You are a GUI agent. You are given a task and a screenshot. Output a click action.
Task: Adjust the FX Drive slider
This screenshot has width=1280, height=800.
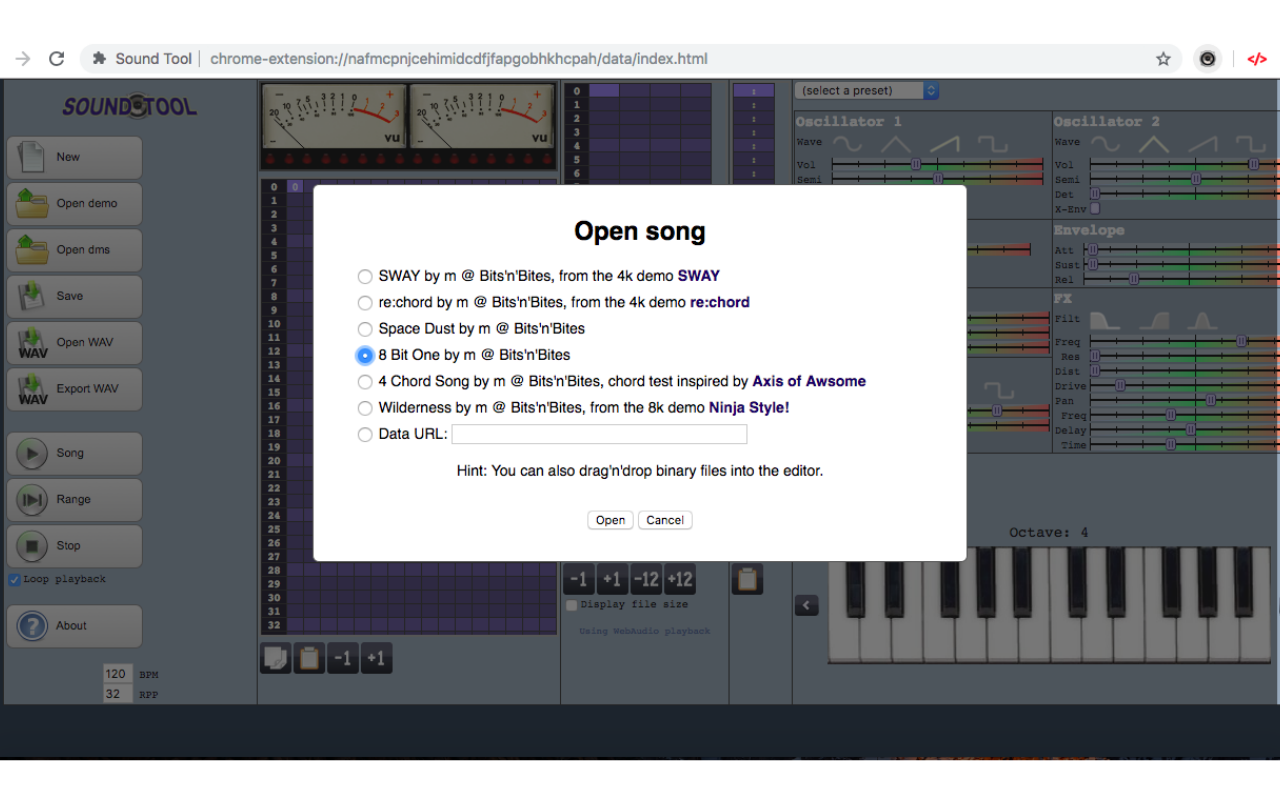click(x=1184, y=386)
